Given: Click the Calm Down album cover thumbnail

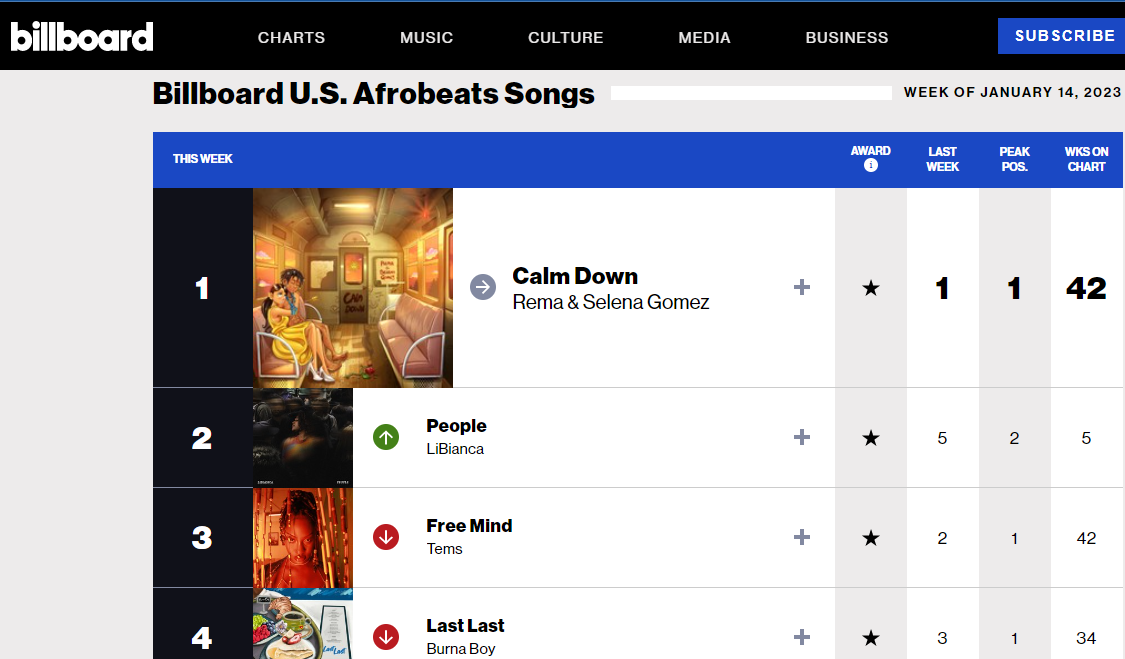Looking at the screenshot, I should point(353,288).
